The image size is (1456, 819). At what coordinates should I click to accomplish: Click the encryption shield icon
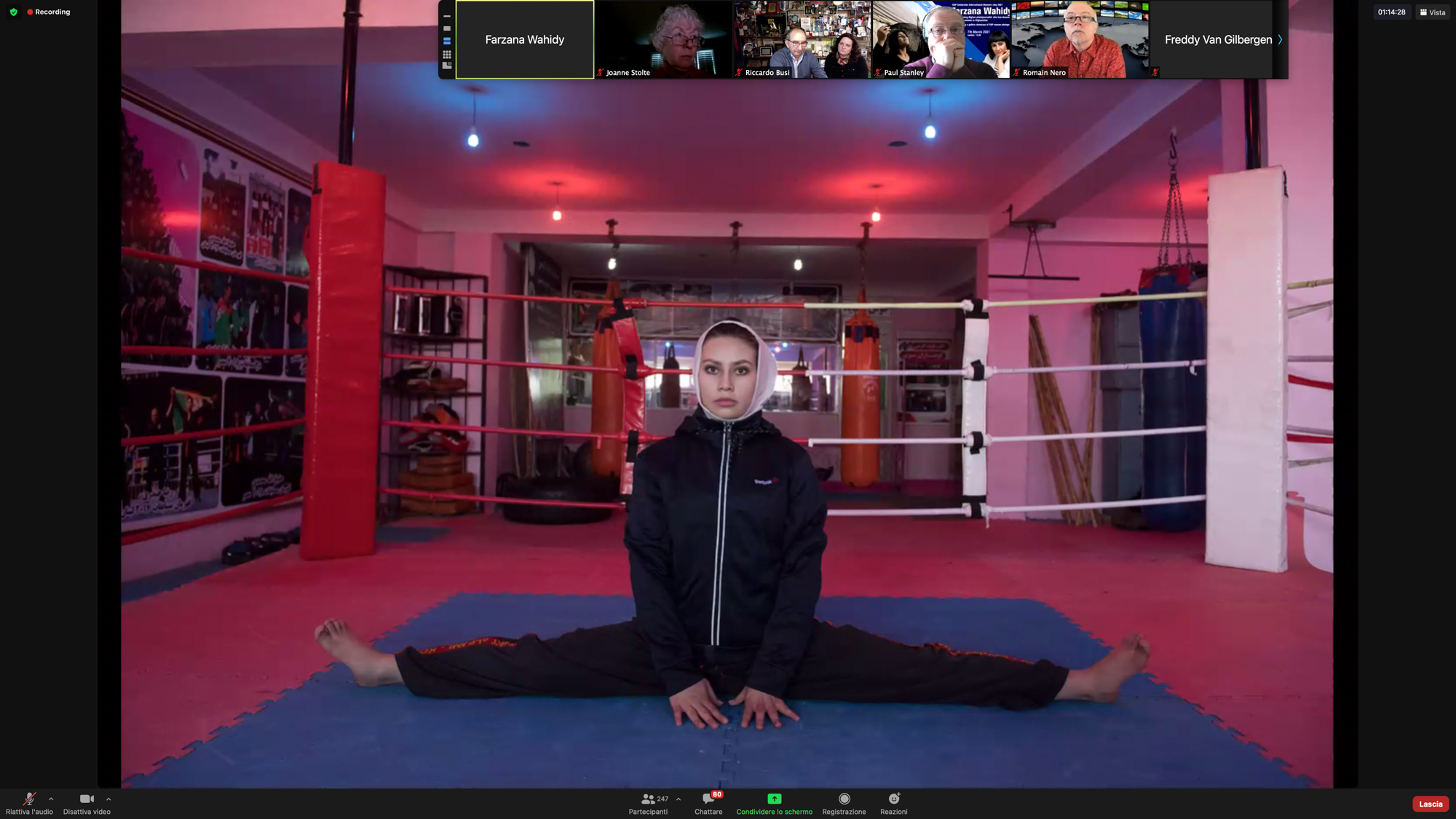point(13,12)
